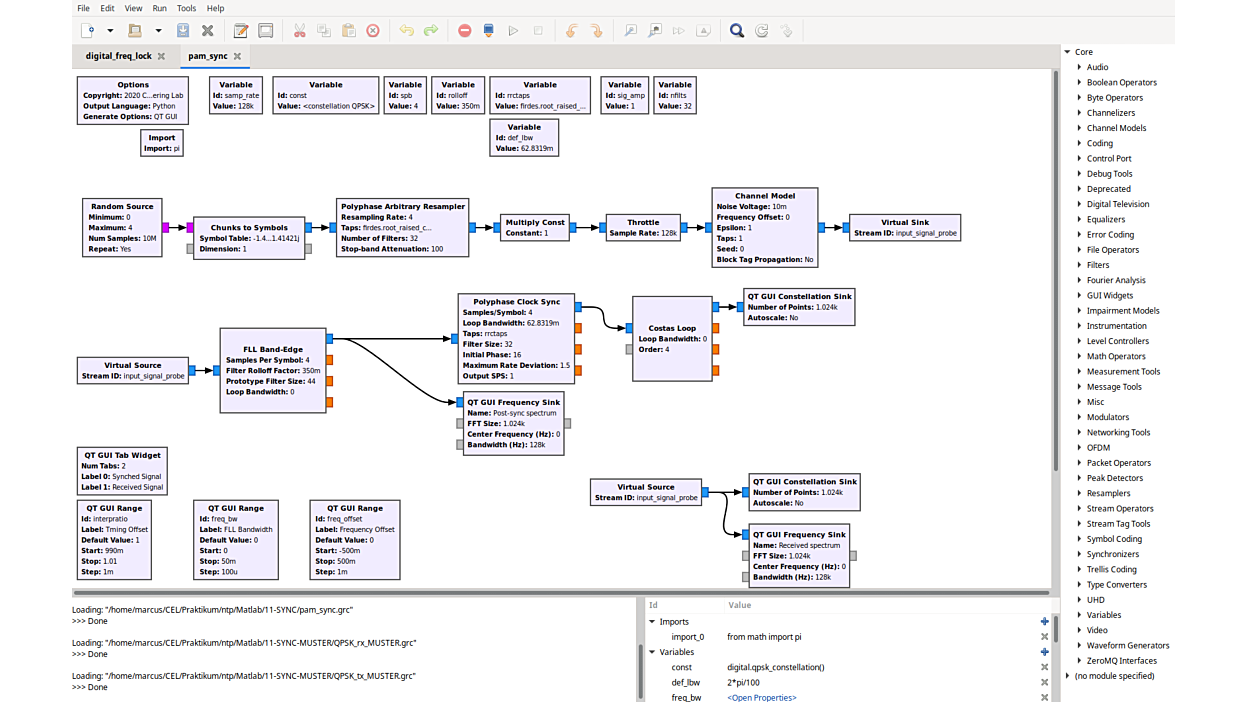Add a new import with the plus icon
Viewport: 1248px width, 702px height.
[x=1045, y=622]
